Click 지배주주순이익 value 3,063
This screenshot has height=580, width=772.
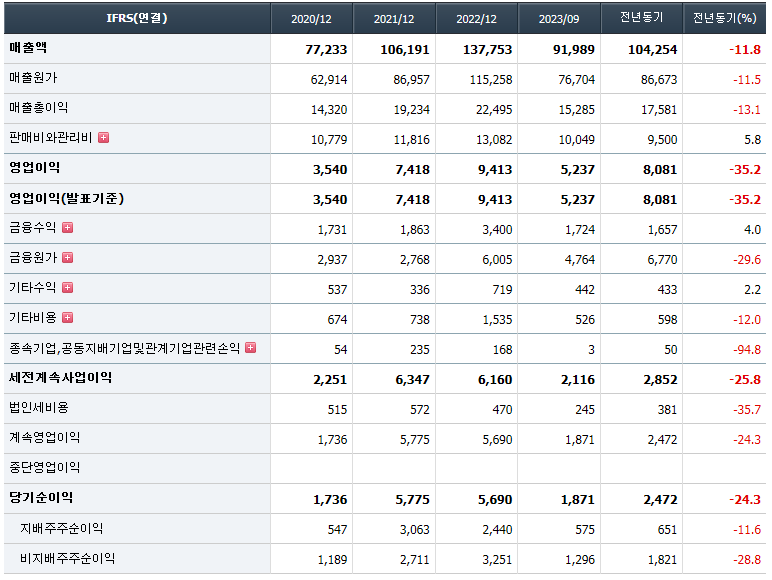click(415, 530)
